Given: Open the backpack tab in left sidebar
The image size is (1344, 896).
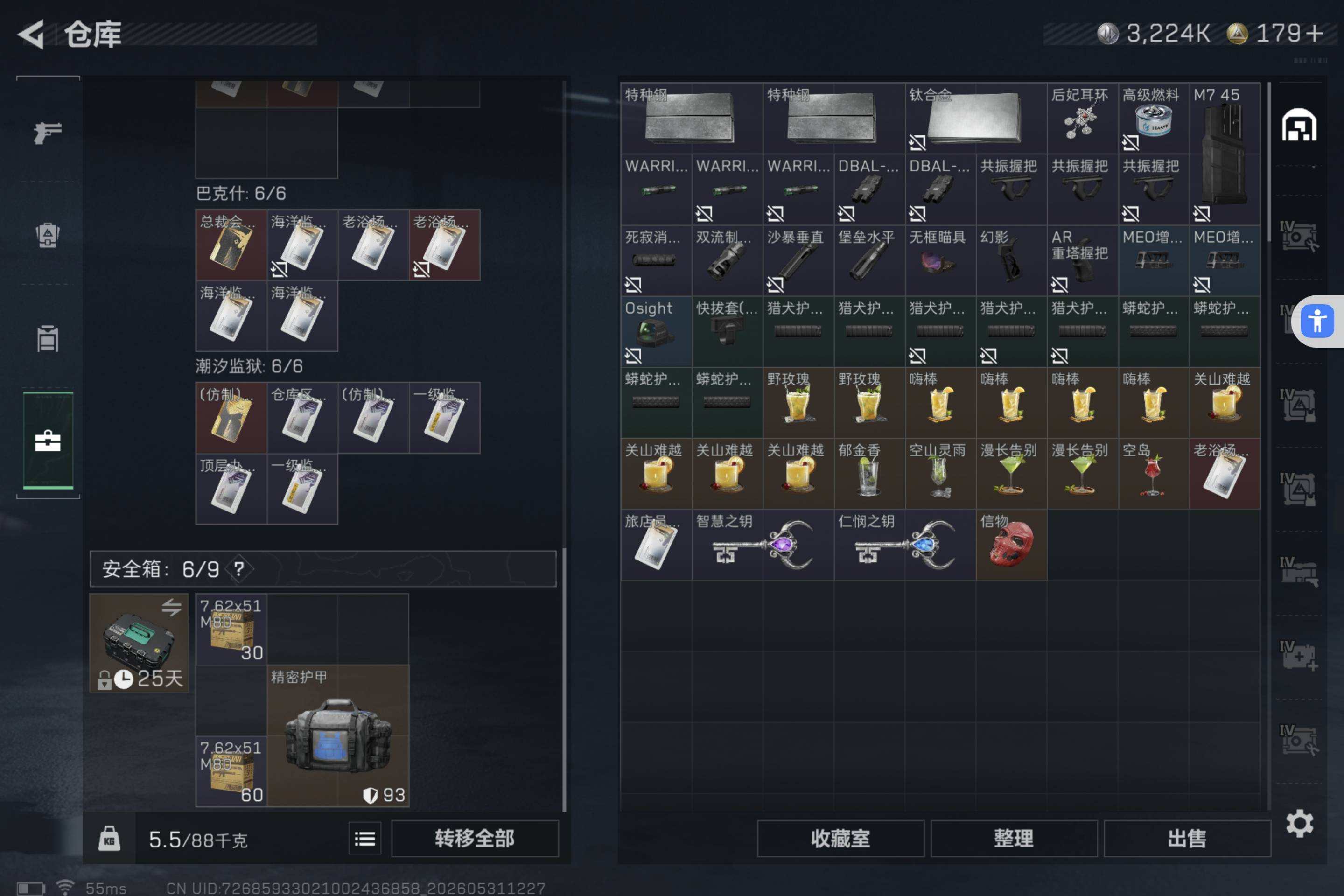Looking at the screenshot, I should 48,235.
